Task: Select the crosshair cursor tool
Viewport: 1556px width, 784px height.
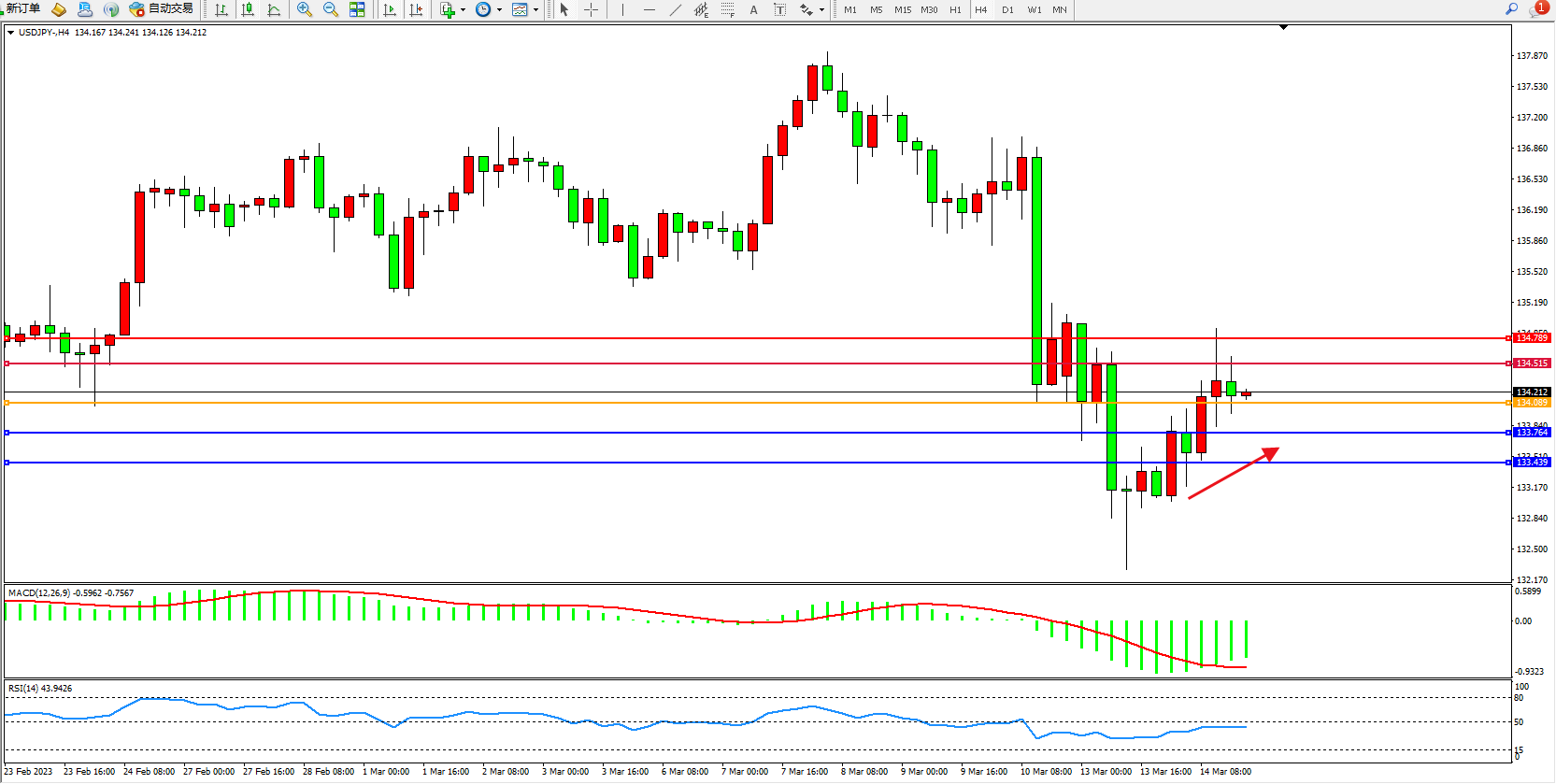Action: coord(591,9)
